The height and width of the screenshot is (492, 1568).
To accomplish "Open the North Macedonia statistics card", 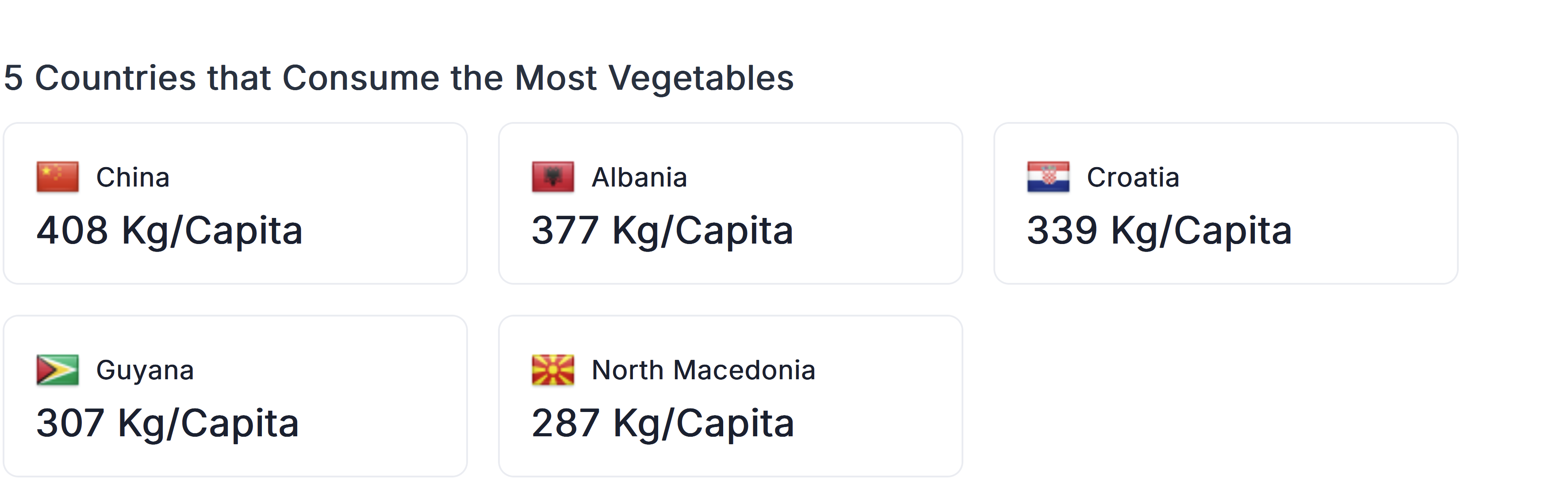I will point(730,396).
